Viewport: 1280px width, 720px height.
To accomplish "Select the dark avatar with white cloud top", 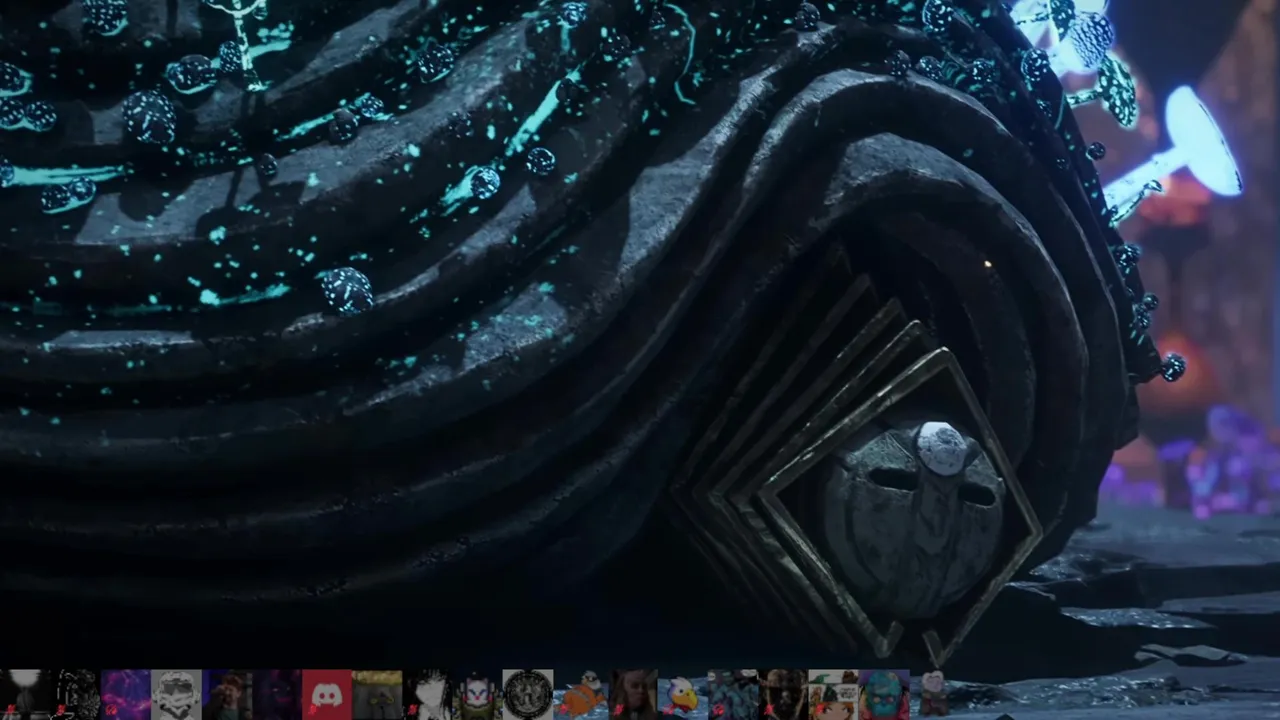I will pyautogui.click(x=25, y=695).
